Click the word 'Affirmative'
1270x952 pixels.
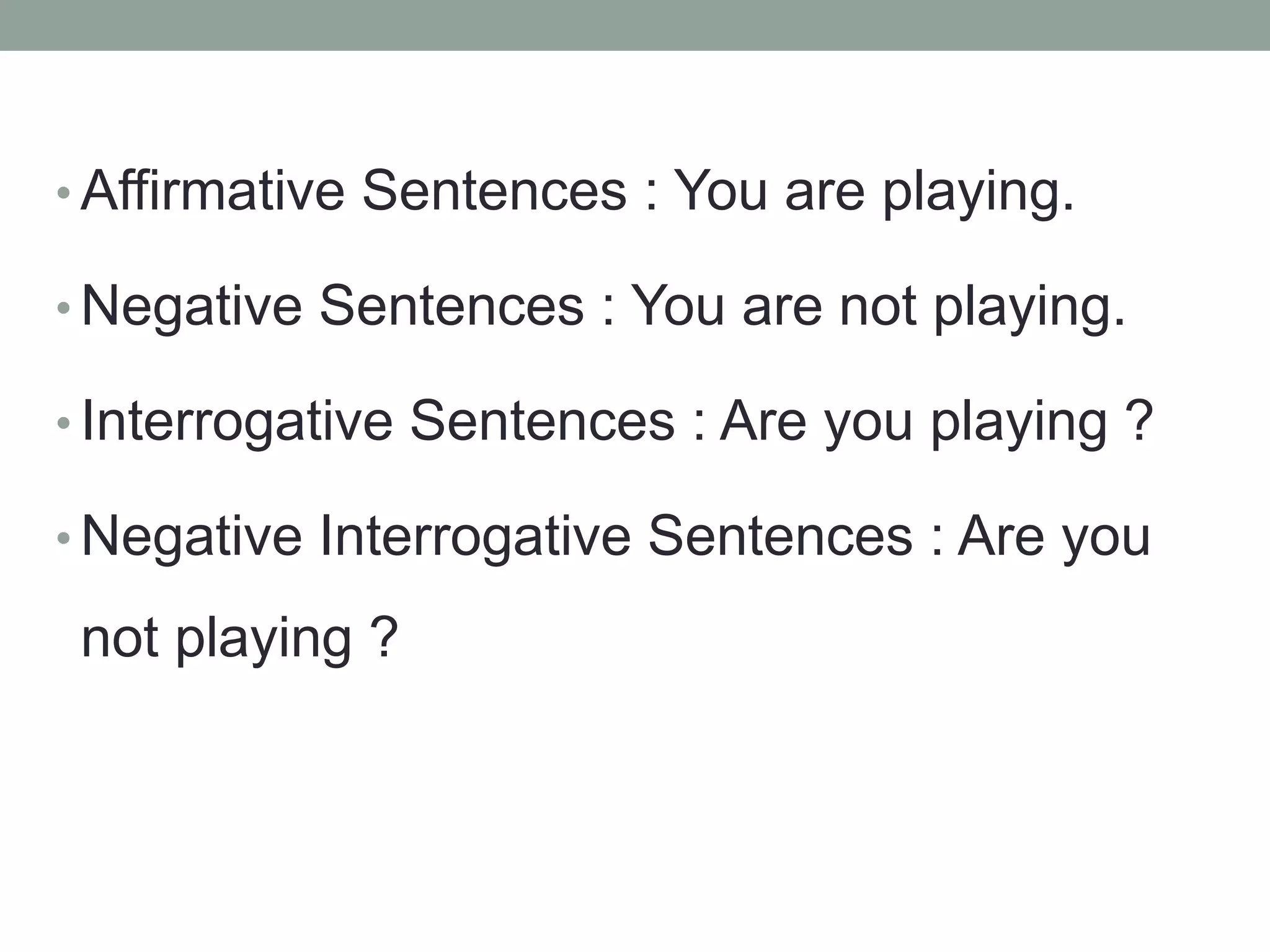click(213, 191)
